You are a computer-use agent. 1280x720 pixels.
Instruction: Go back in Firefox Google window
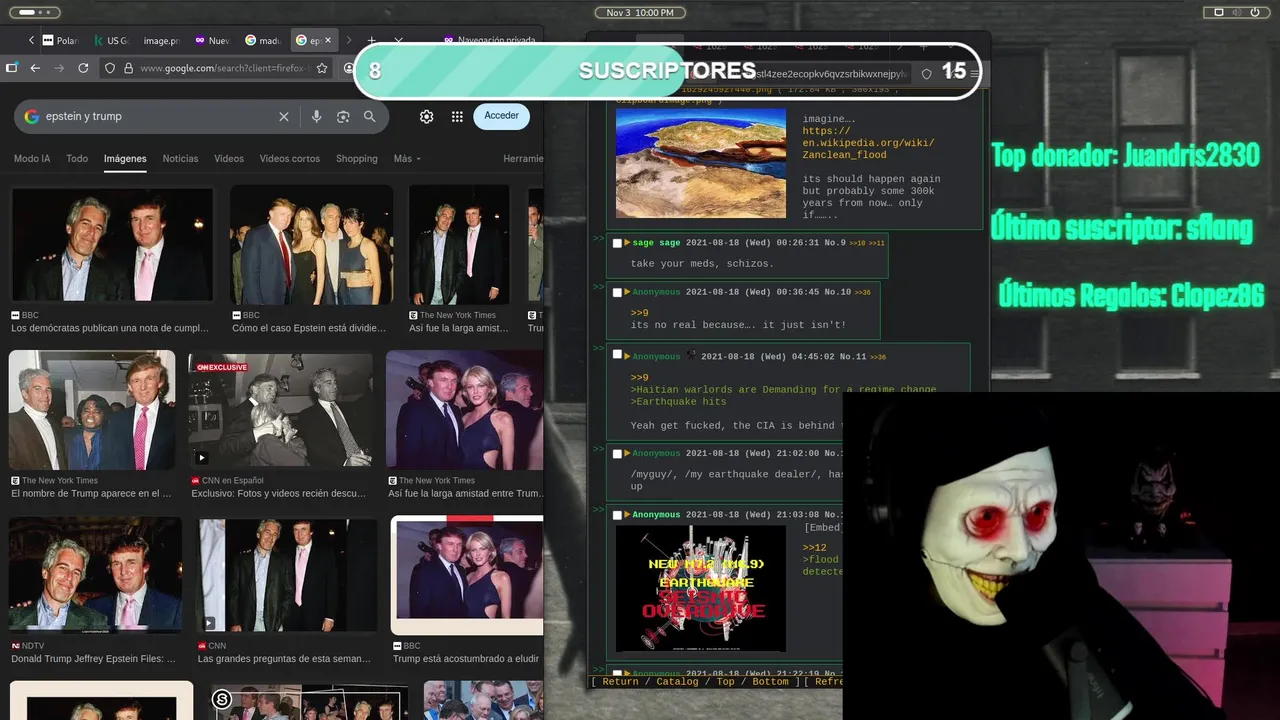[35, 68]
